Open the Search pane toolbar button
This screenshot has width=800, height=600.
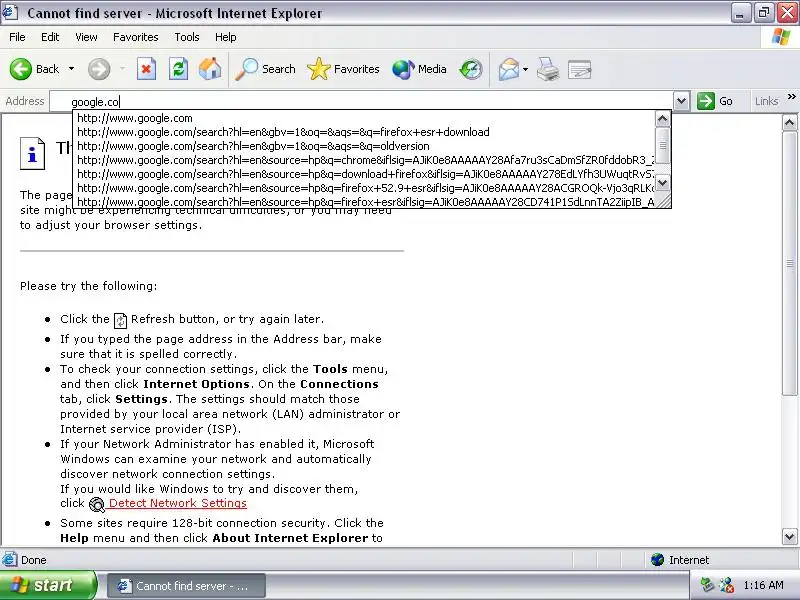tap(265, 69)
